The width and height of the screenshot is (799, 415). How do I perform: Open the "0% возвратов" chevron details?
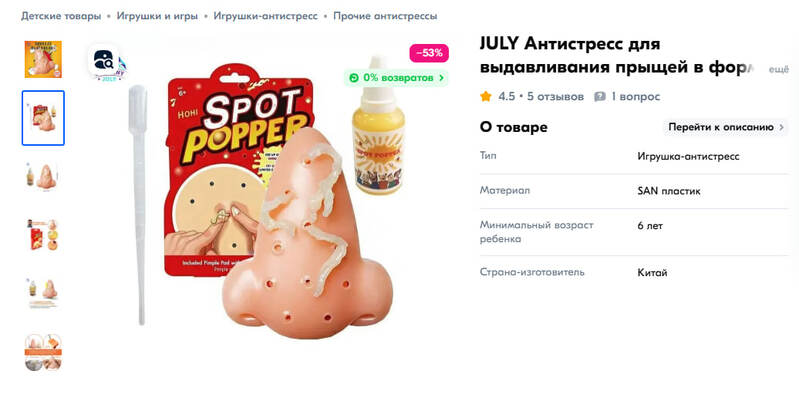441,78
